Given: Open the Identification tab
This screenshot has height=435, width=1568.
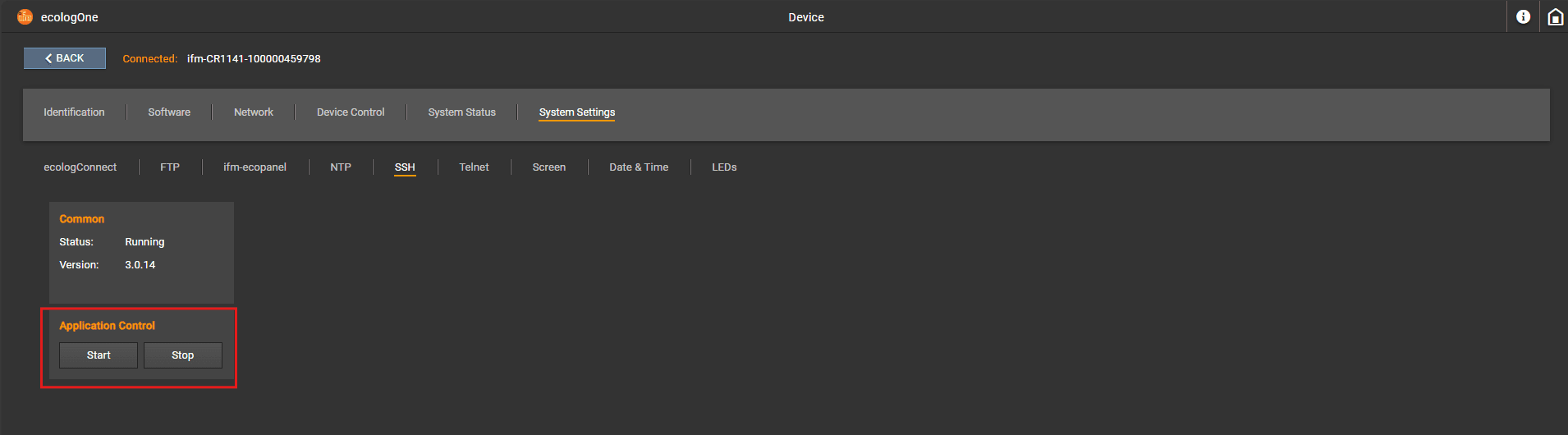Looking at the screenshot, I should point(74,112).
